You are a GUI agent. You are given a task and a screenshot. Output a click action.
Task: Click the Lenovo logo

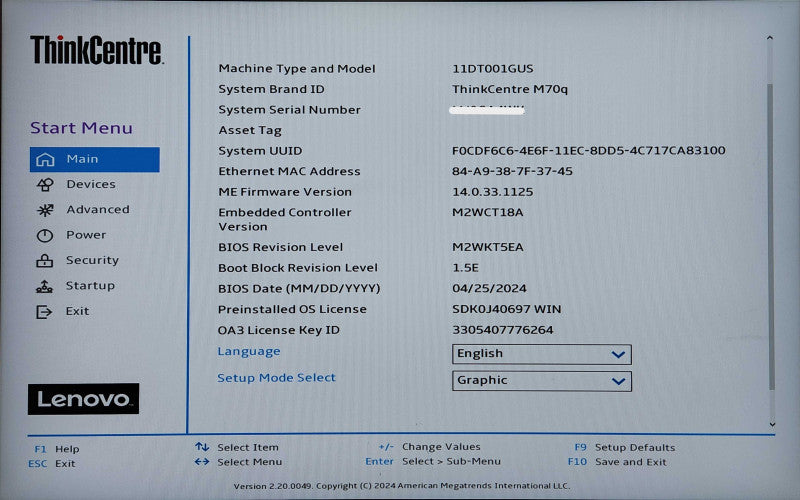tap(83, 398)
